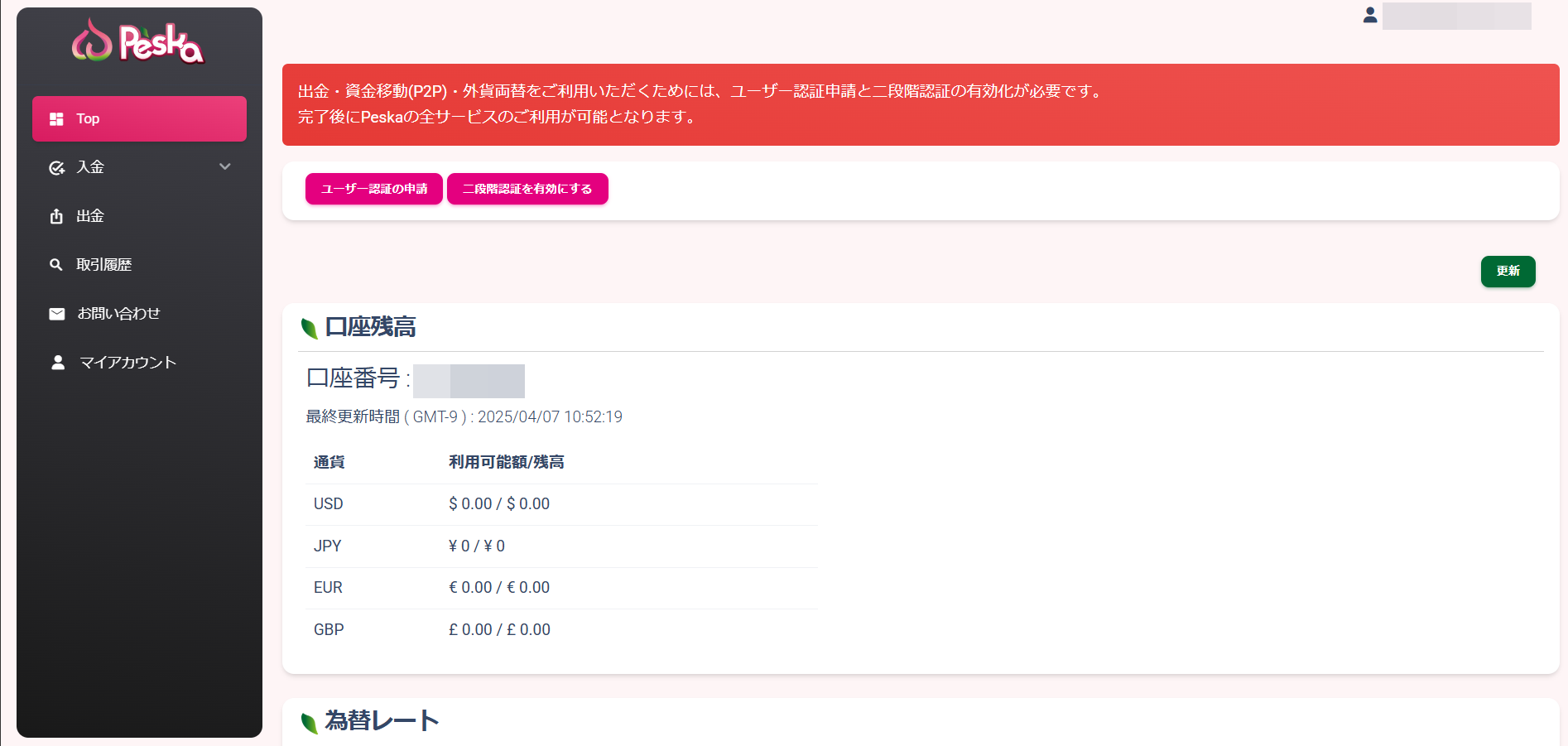Click the leaf icon beside 為替レート
1568x746 pixels.
tap(310, 723)
